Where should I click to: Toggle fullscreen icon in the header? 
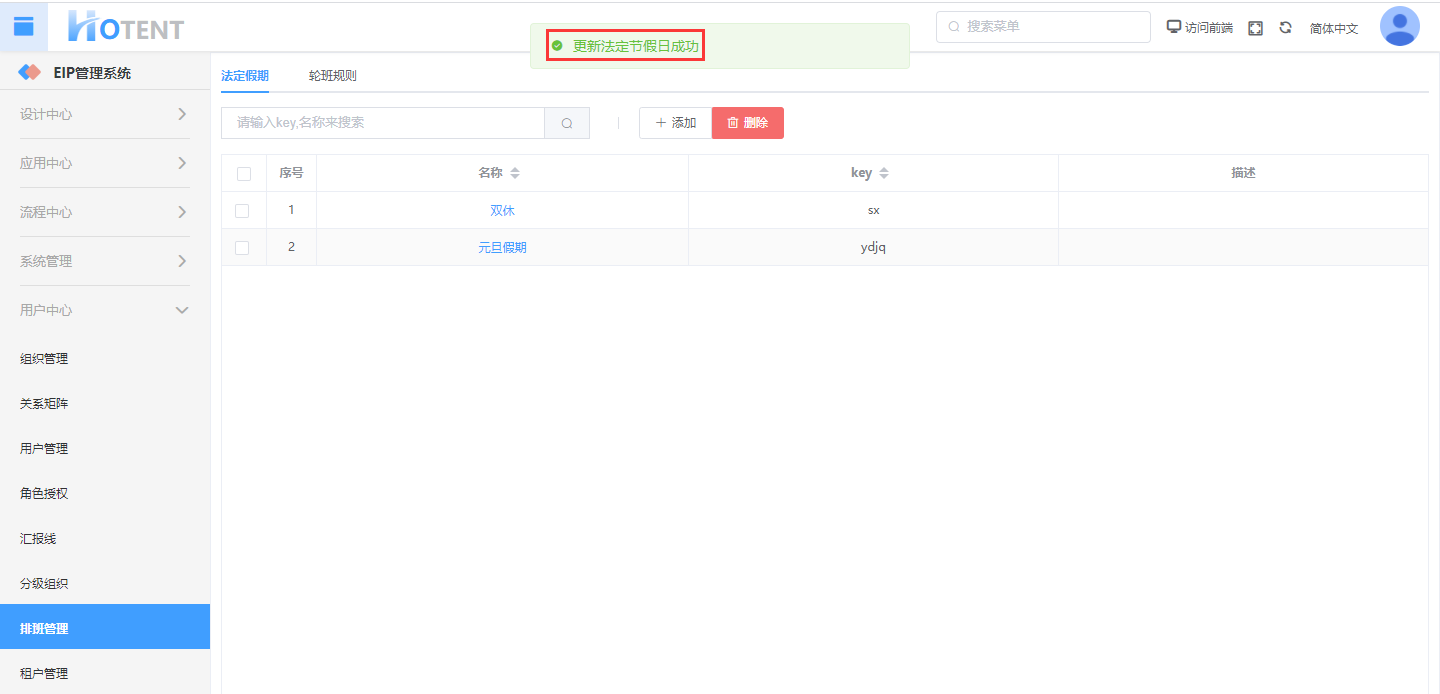coord(1256,28)
